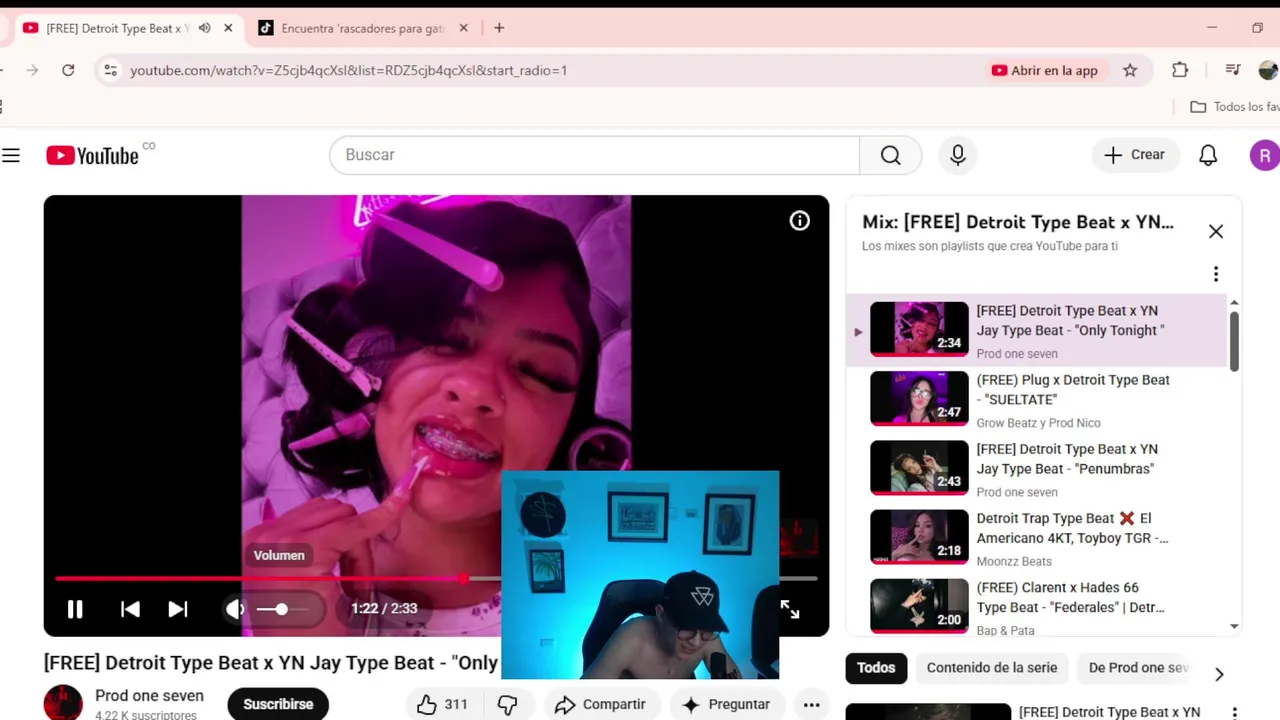
Task: Open more actions ellipsis below video
Action: (x=812, y=704)
